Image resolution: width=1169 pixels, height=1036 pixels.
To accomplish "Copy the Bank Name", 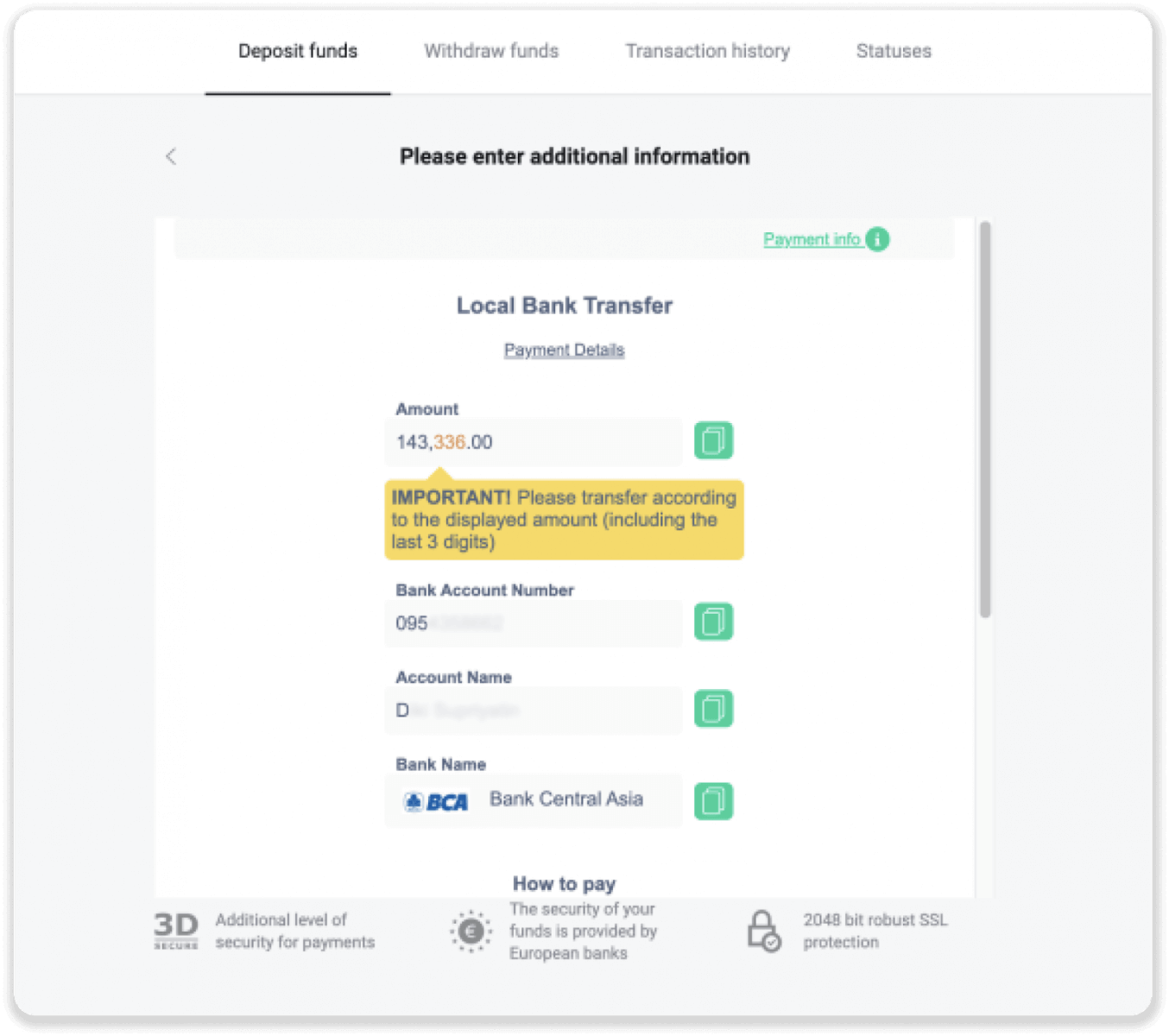I will [x=713, y=801].
